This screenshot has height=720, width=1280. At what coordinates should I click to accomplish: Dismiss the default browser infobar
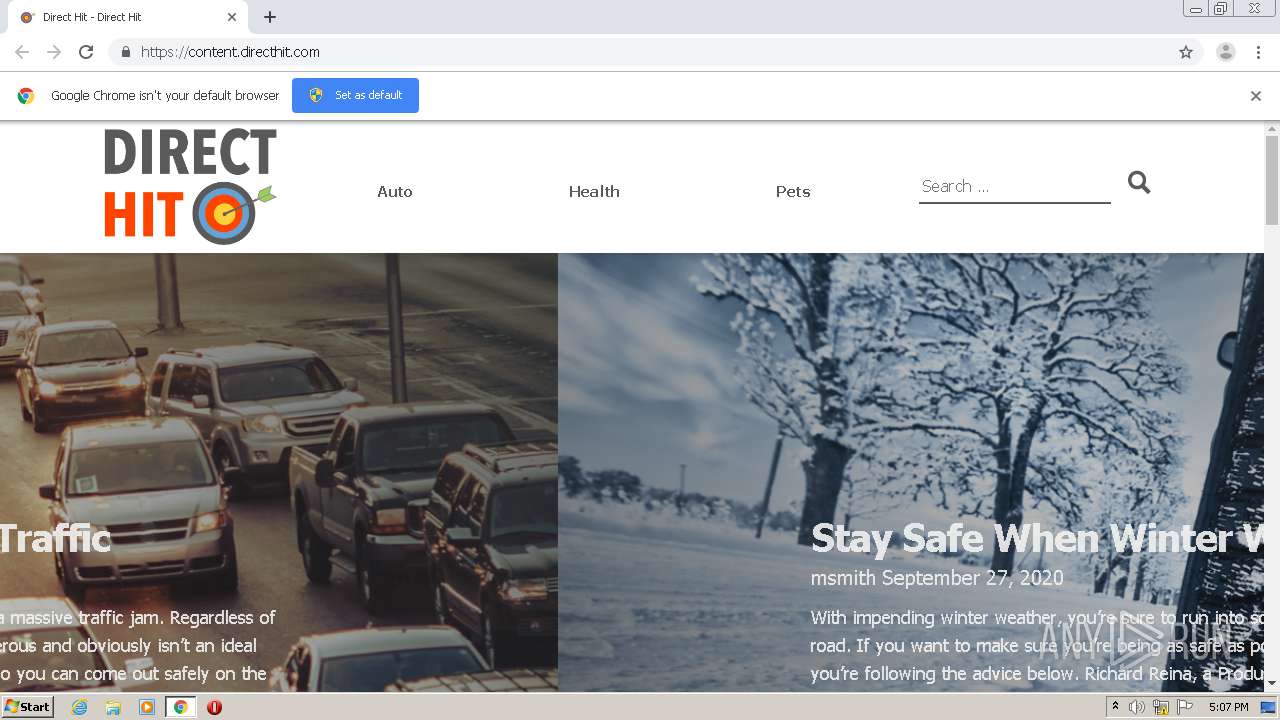1256,96
